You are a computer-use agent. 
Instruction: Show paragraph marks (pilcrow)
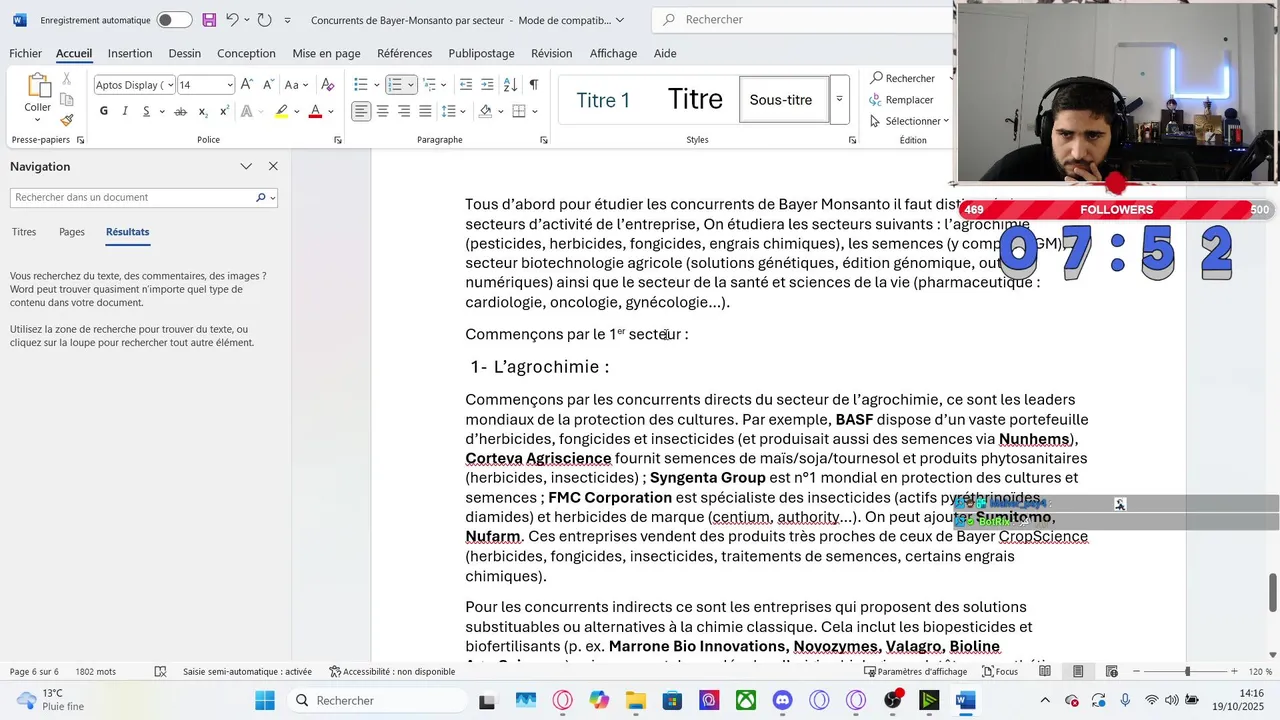point(534,85)
